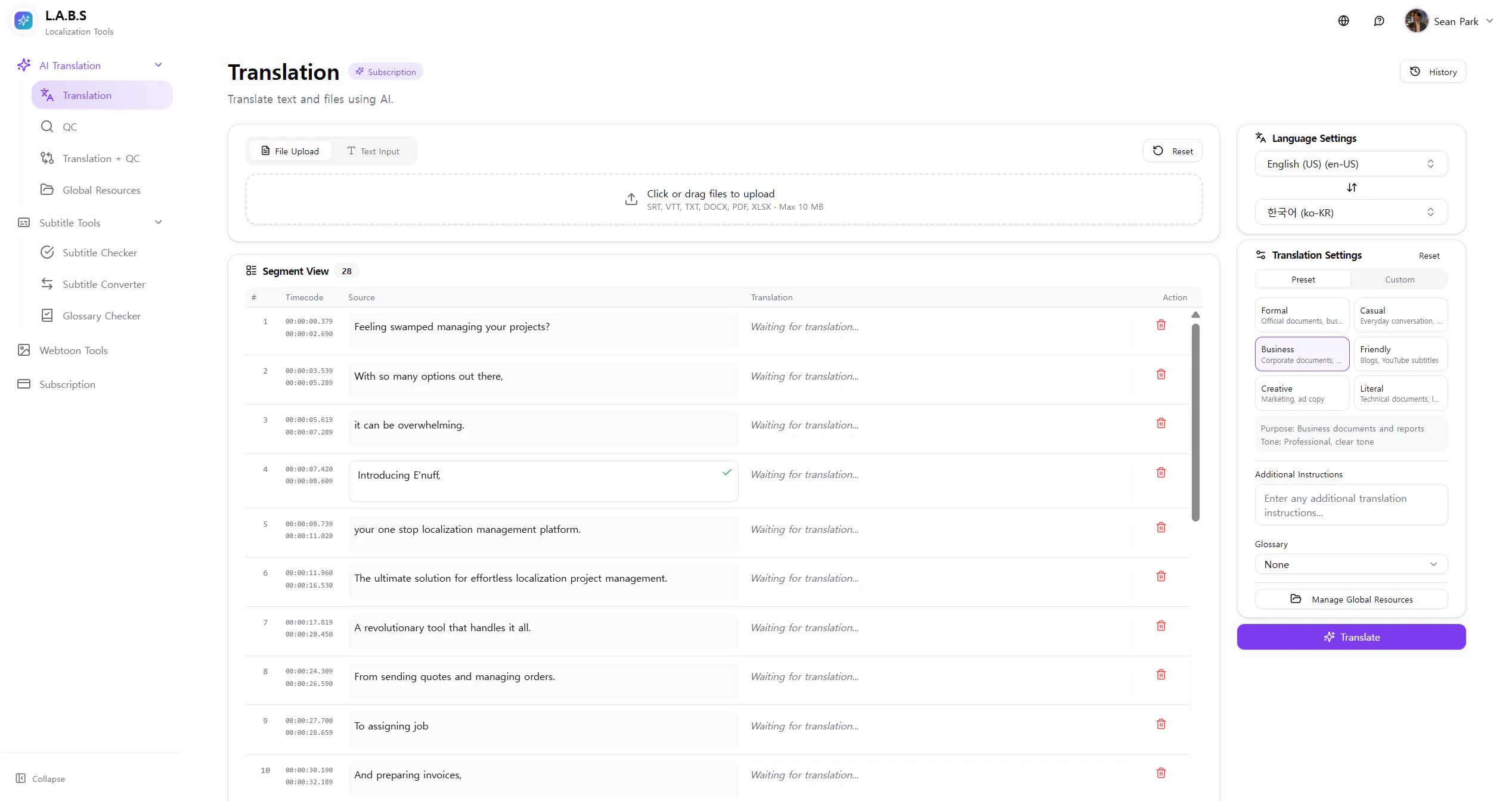Click the segment list vertical scrollbar
The width and height of the screenshot is (1512, 801).
pyautogui.click(x=1195, y=422)
